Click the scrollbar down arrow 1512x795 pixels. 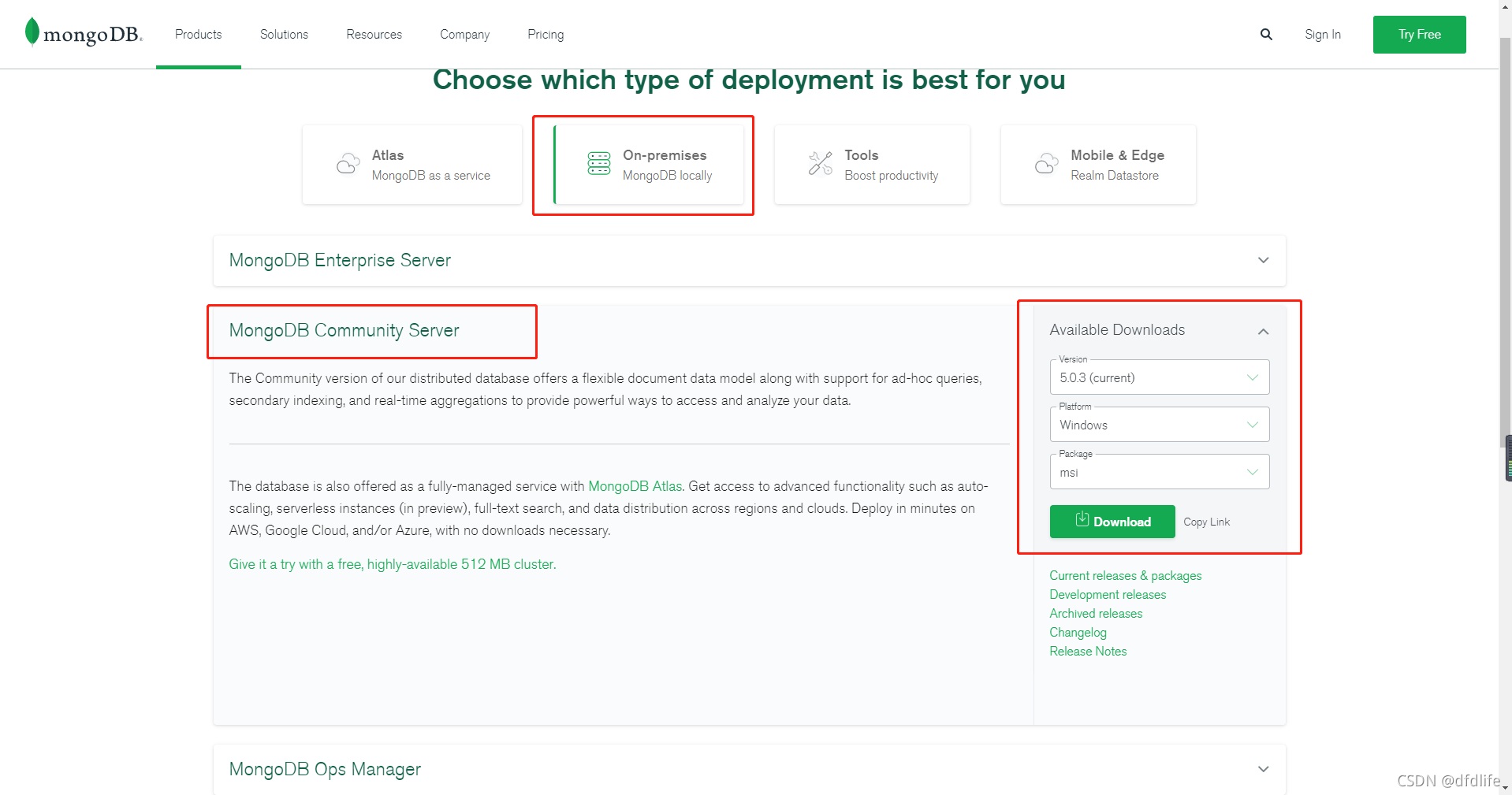click(1505, 787)
